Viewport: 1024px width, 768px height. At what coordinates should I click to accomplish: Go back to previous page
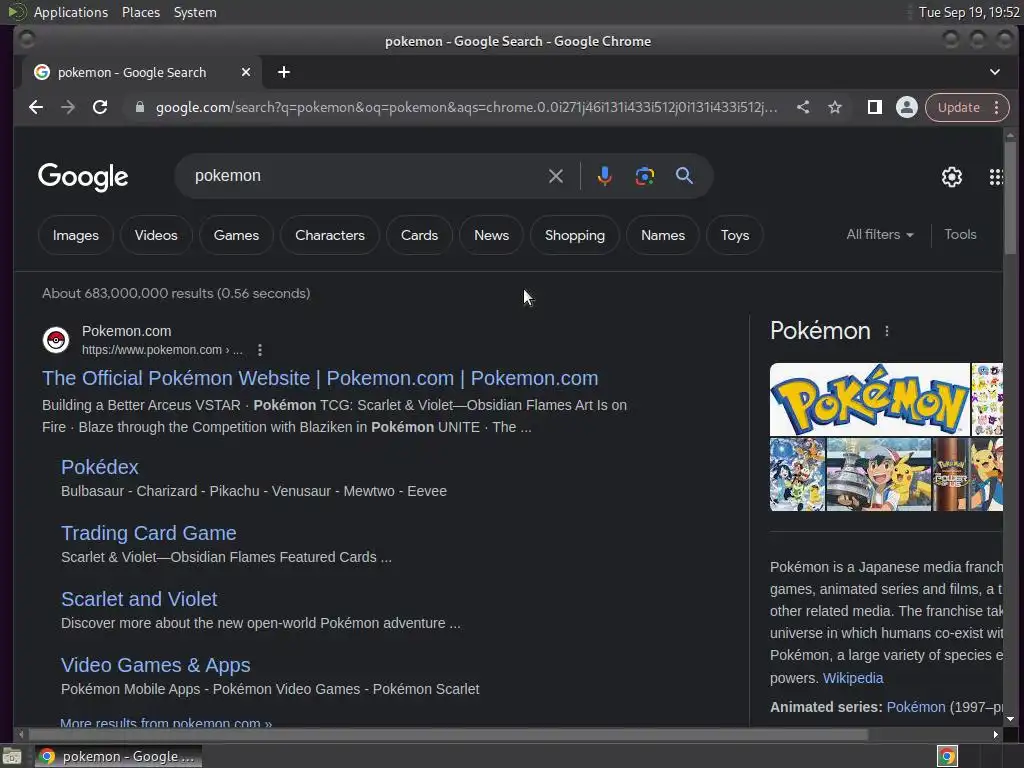point(36,107)
